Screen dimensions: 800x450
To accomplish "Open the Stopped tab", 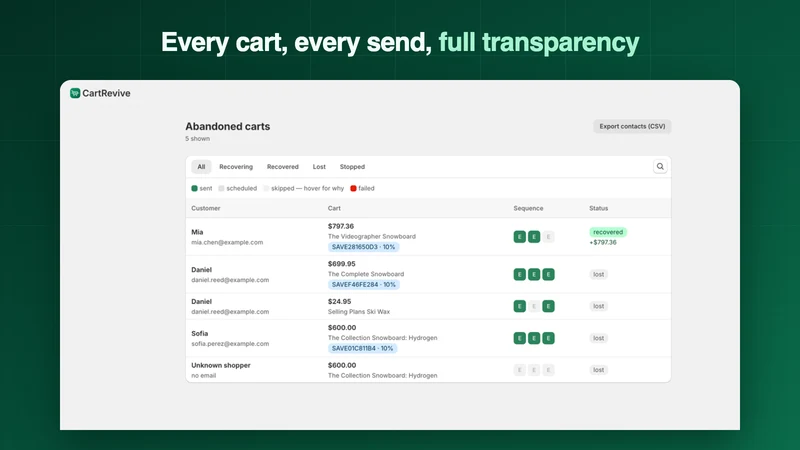I will click(352, 167).
